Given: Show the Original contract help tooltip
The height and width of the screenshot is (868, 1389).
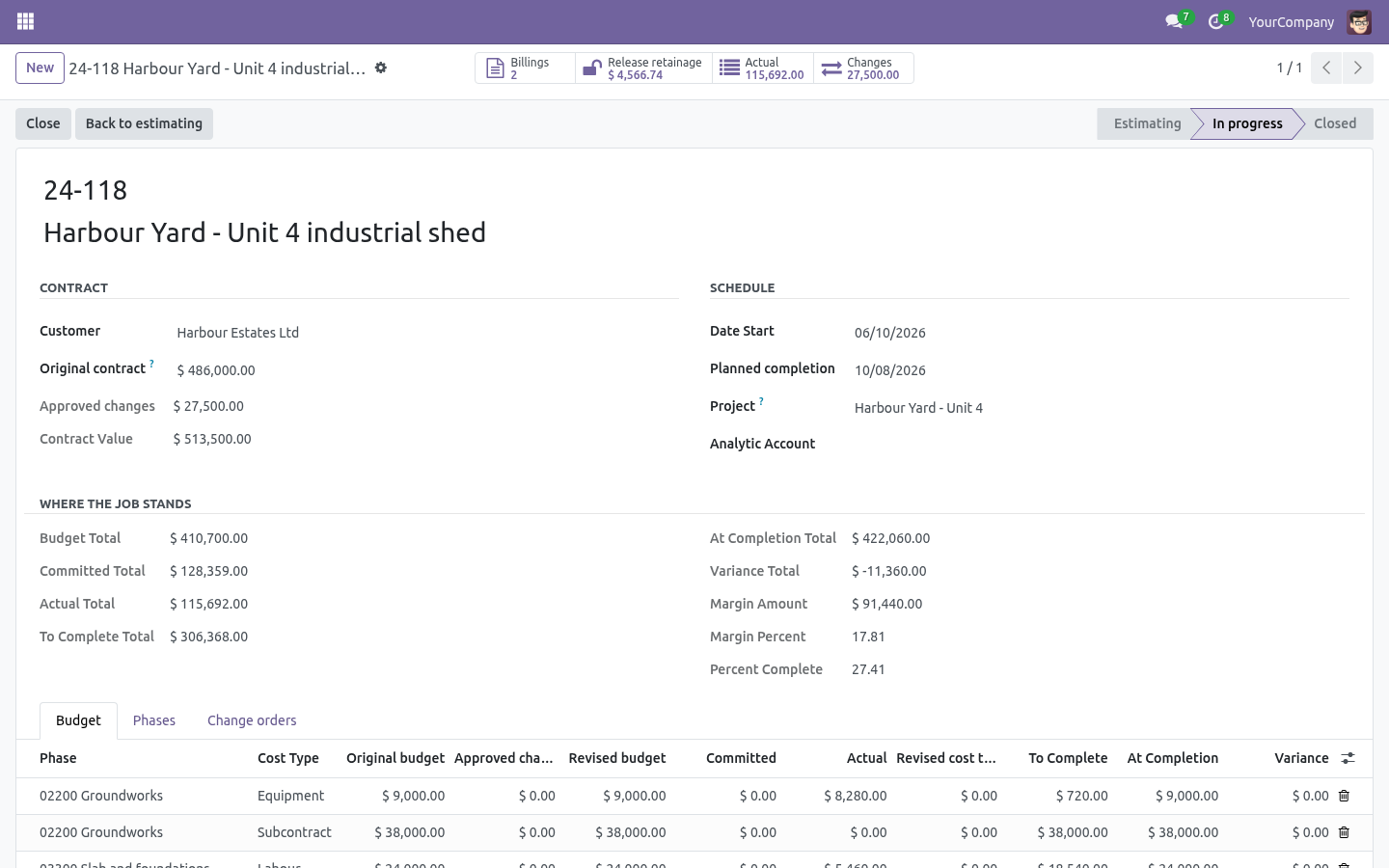Looking at the screenshot, I should tap(151, 365).
